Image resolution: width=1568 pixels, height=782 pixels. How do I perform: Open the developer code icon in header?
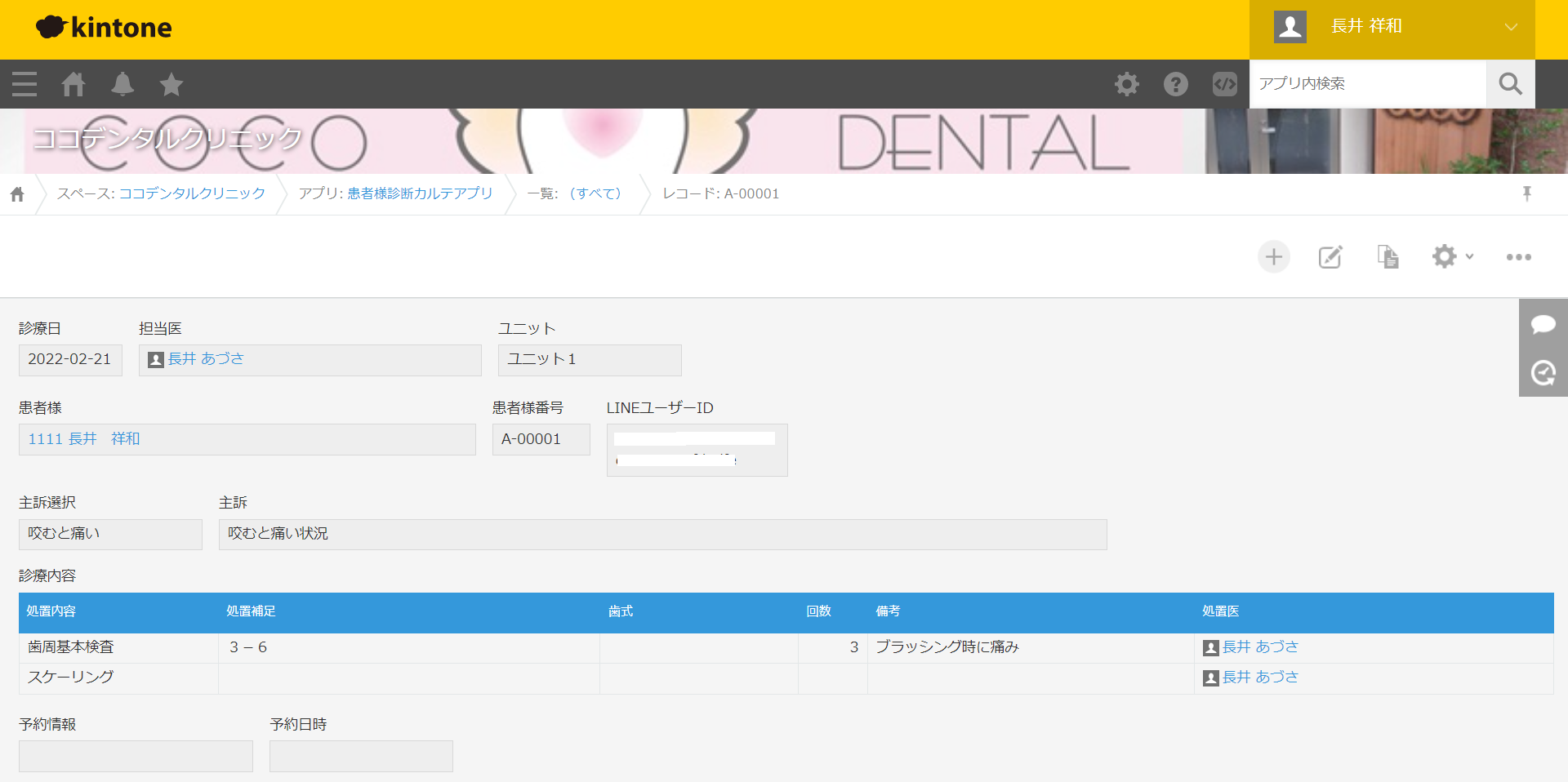point(1224,84)
